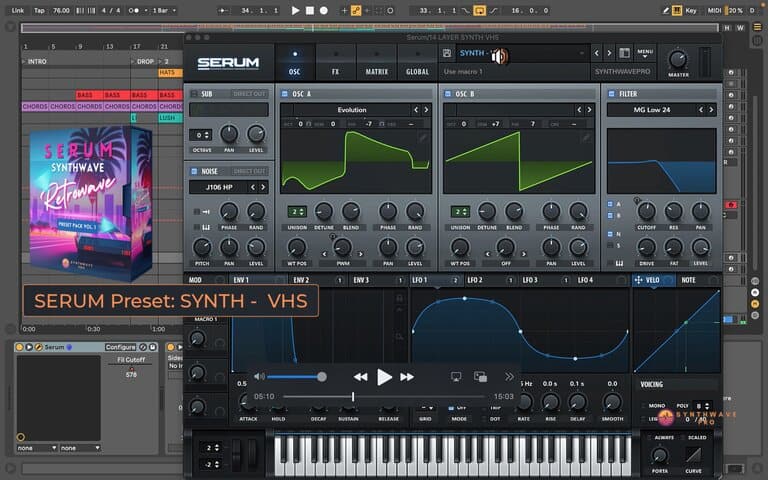
Task: Toggle the SUB oscillator enable switch
Action: coord(193,94)
